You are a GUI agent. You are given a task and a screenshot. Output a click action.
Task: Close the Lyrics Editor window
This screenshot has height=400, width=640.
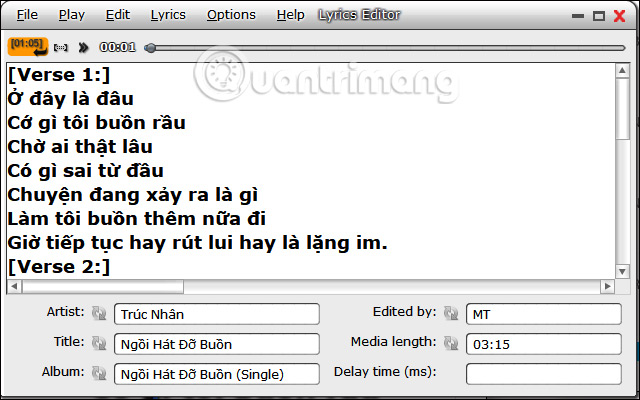click(x=620, y=16)
